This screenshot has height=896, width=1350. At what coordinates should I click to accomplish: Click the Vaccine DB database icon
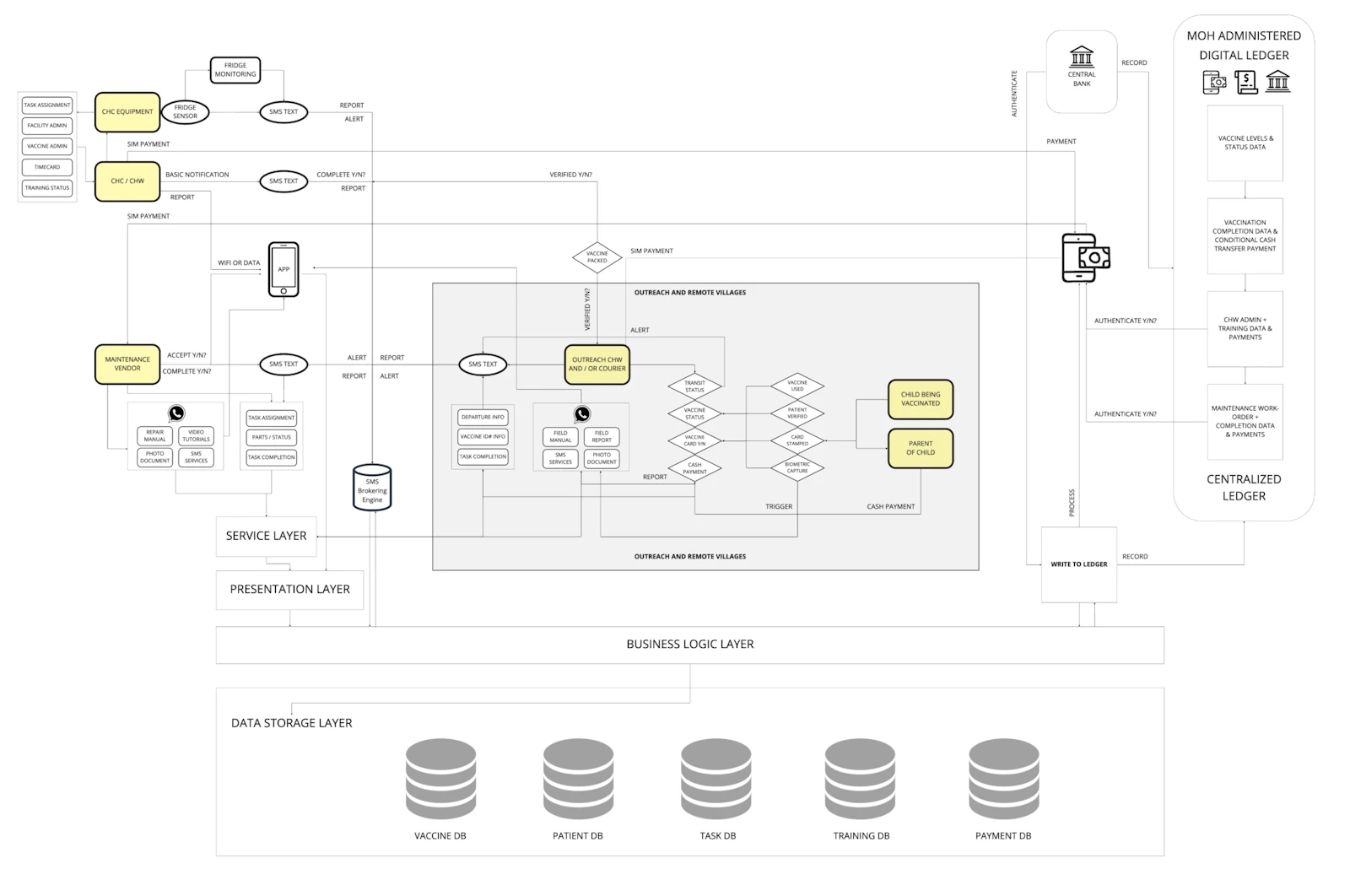point(440,779)
